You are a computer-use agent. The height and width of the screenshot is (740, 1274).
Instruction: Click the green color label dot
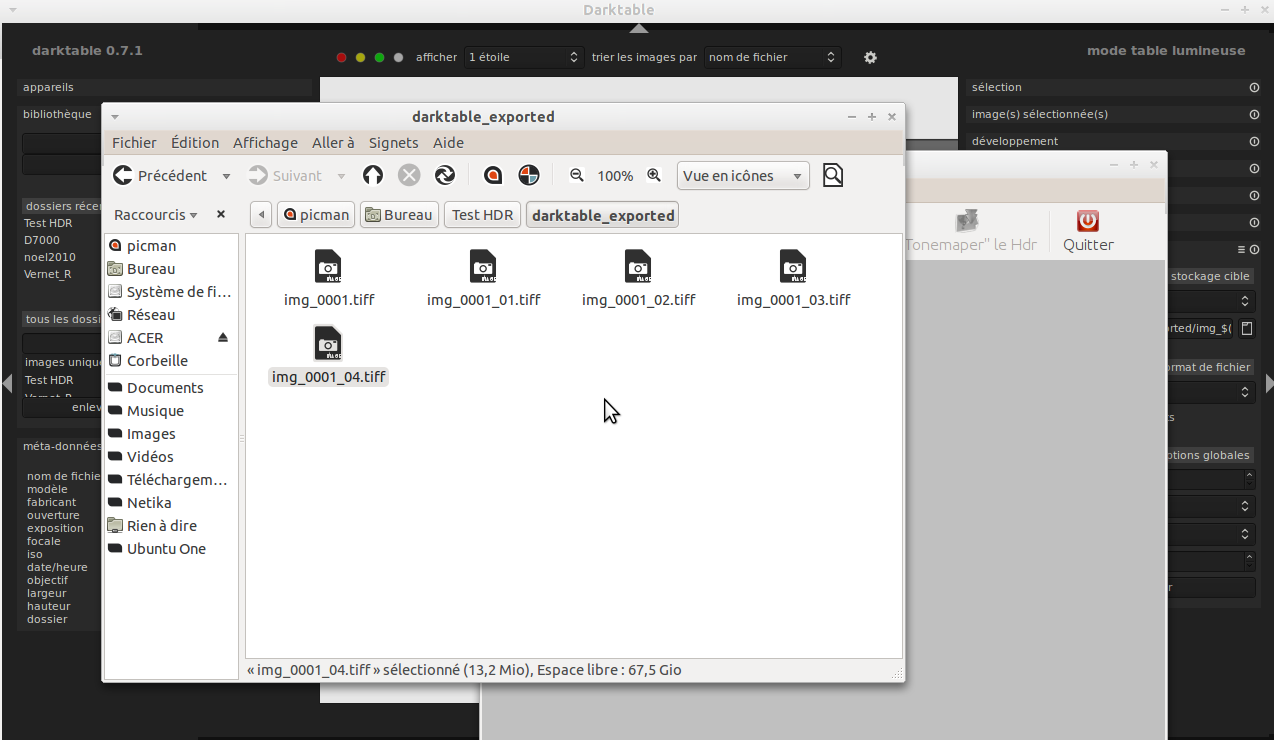pyautogui.click(x=380, y=57)
